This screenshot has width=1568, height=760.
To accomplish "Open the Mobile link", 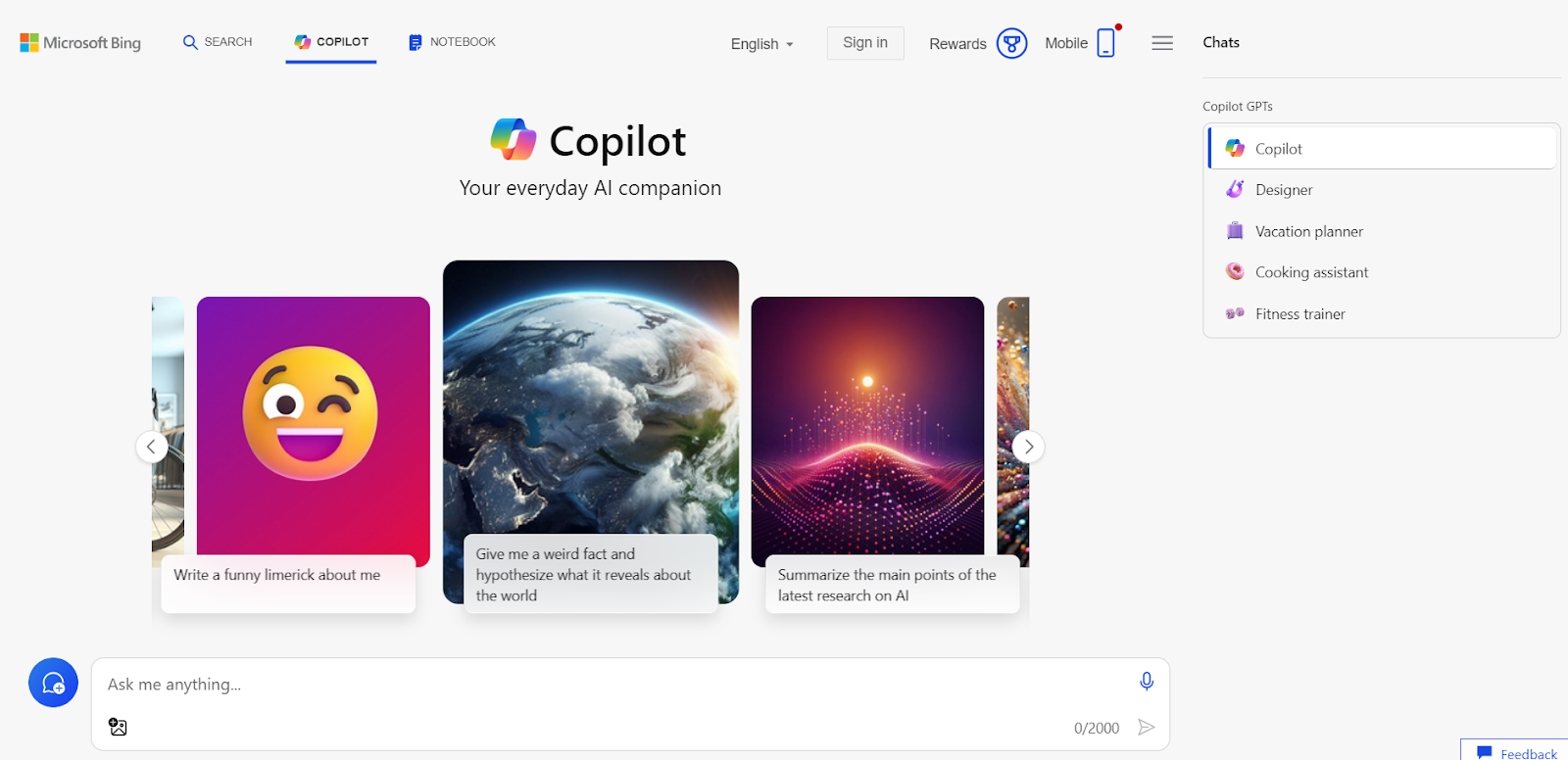I will tap(1066, 44).
